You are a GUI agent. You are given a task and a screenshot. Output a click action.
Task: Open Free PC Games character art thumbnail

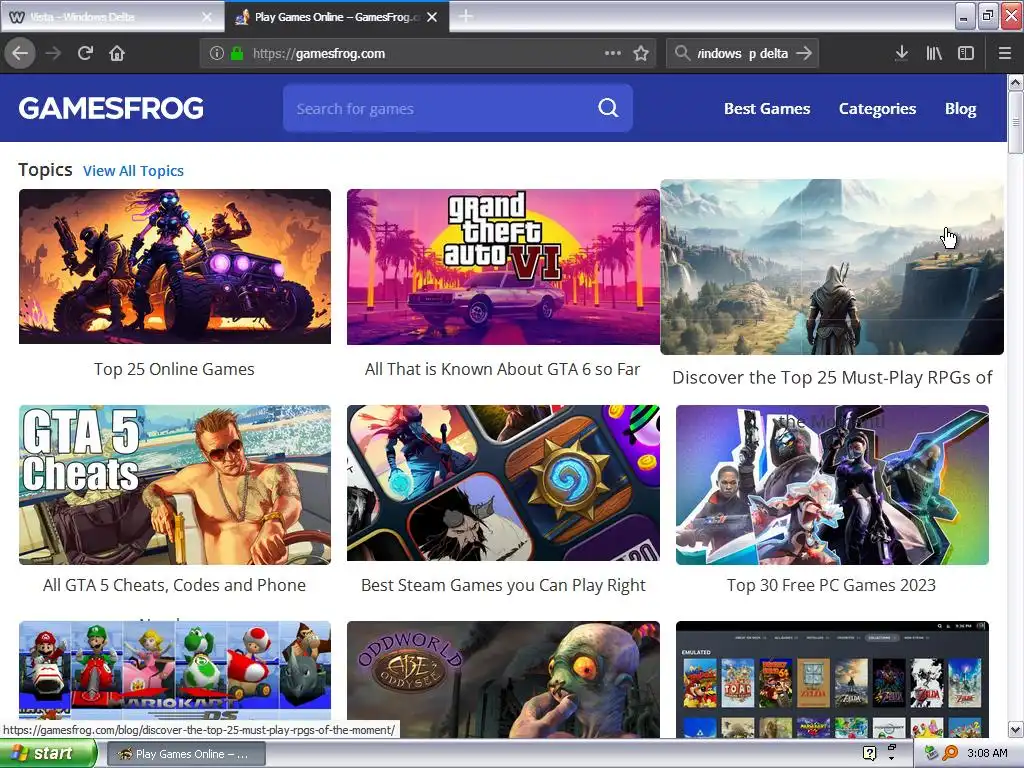[832, 485]
